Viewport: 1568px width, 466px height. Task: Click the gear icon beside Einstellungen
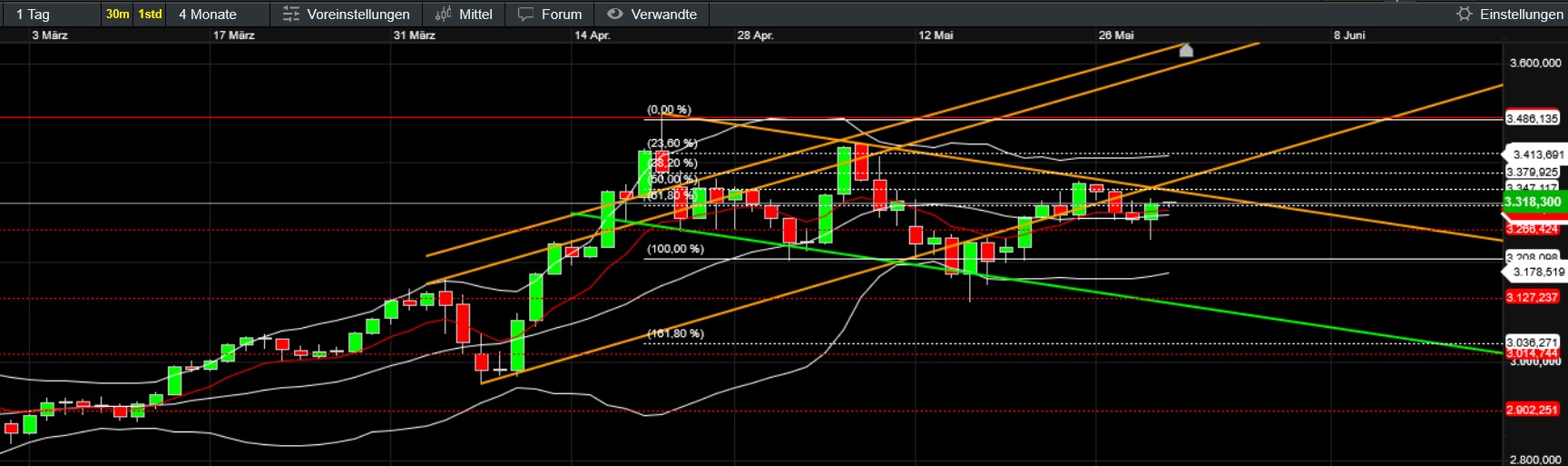tap(1465, 14)
